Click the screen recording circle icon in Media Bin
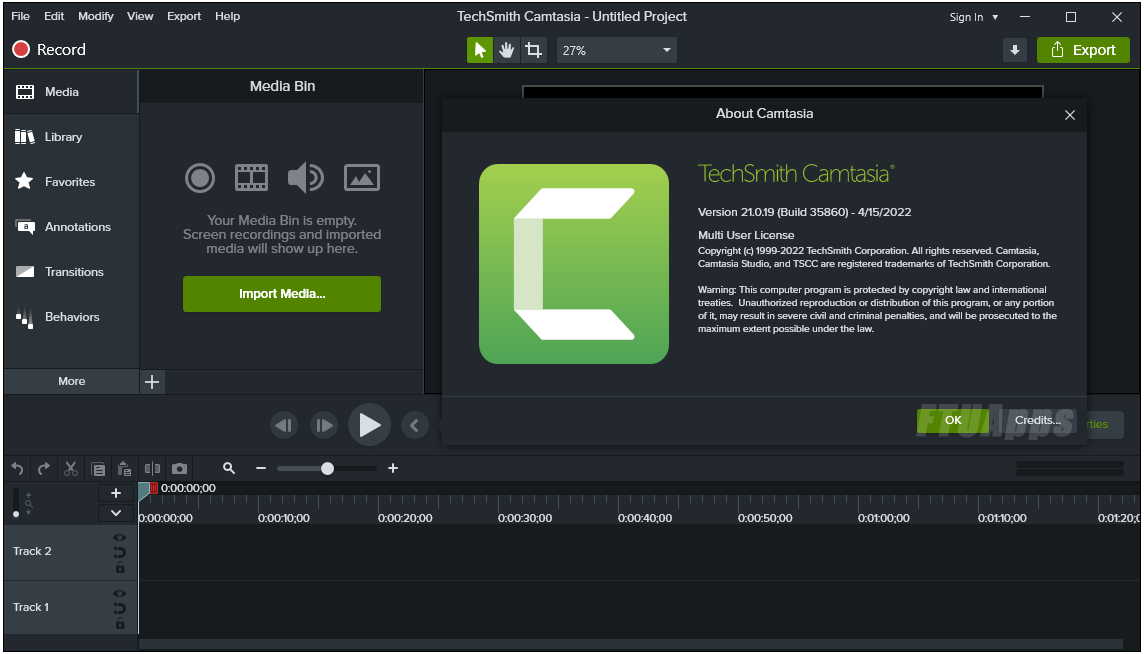Screen dimensions: 1144x654 pos(200,178)
